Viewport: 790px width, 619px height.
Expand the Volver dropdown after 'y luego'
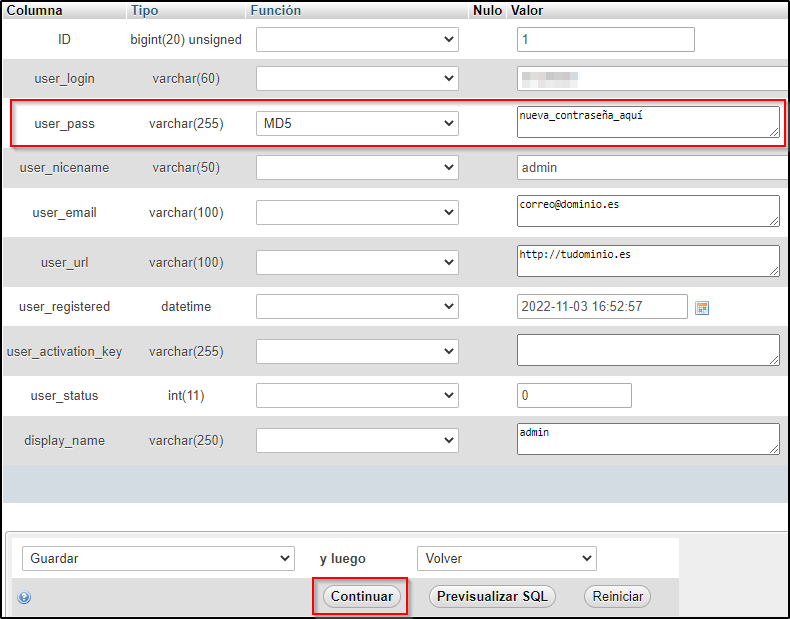(506, 558)
